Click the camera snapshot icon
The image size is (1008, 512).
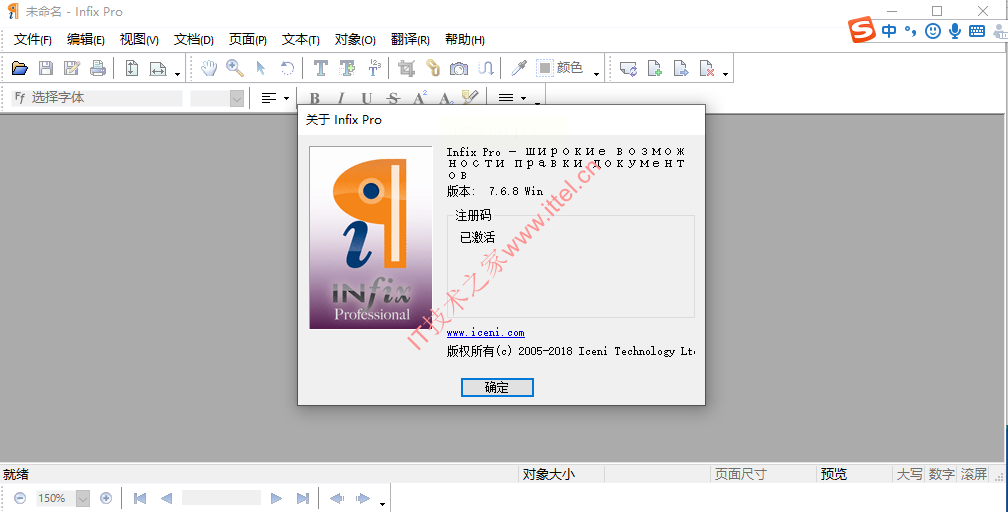459,68
